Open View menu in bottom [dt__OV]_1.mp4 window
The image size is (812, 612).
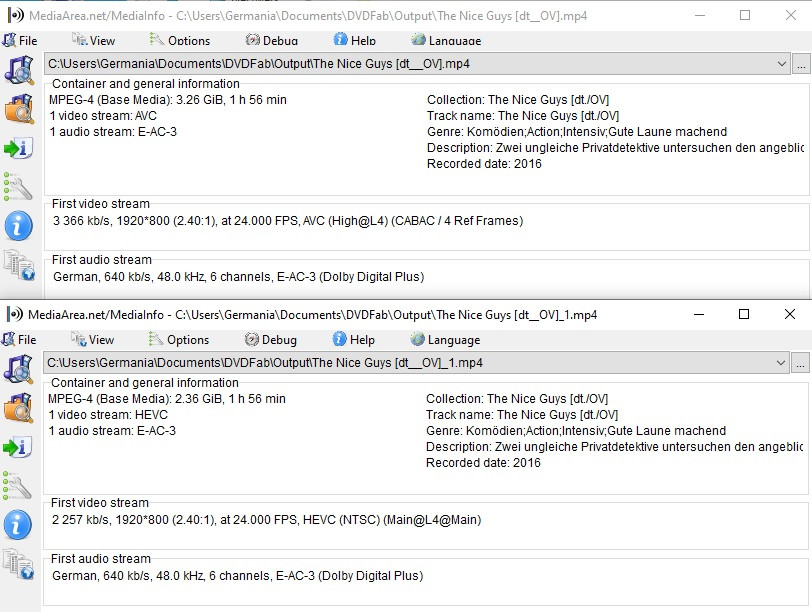pyautogui.click(x=92, y=340)
